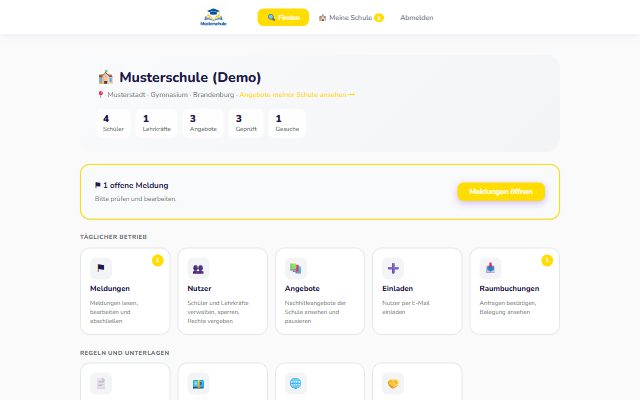Click the Schüler count tile
The height and width of the screenshot is (400, 640).
113,123
